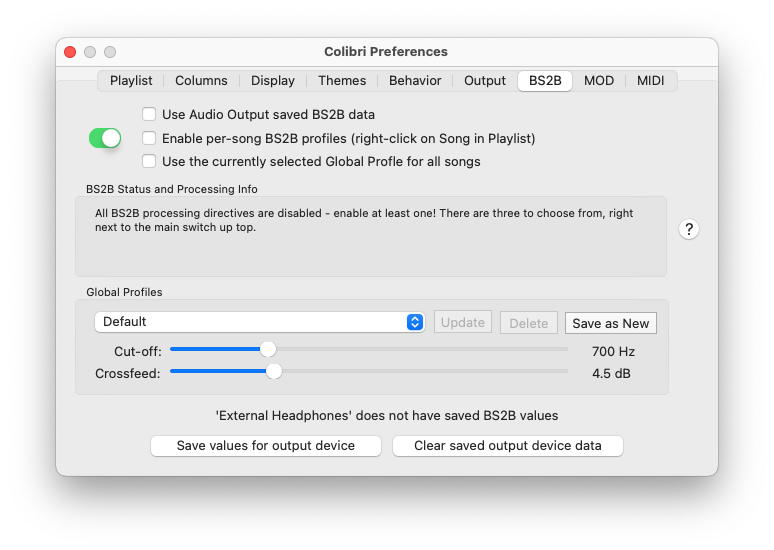
Task: Select the MIDI tab
Action: pos(650,80)
